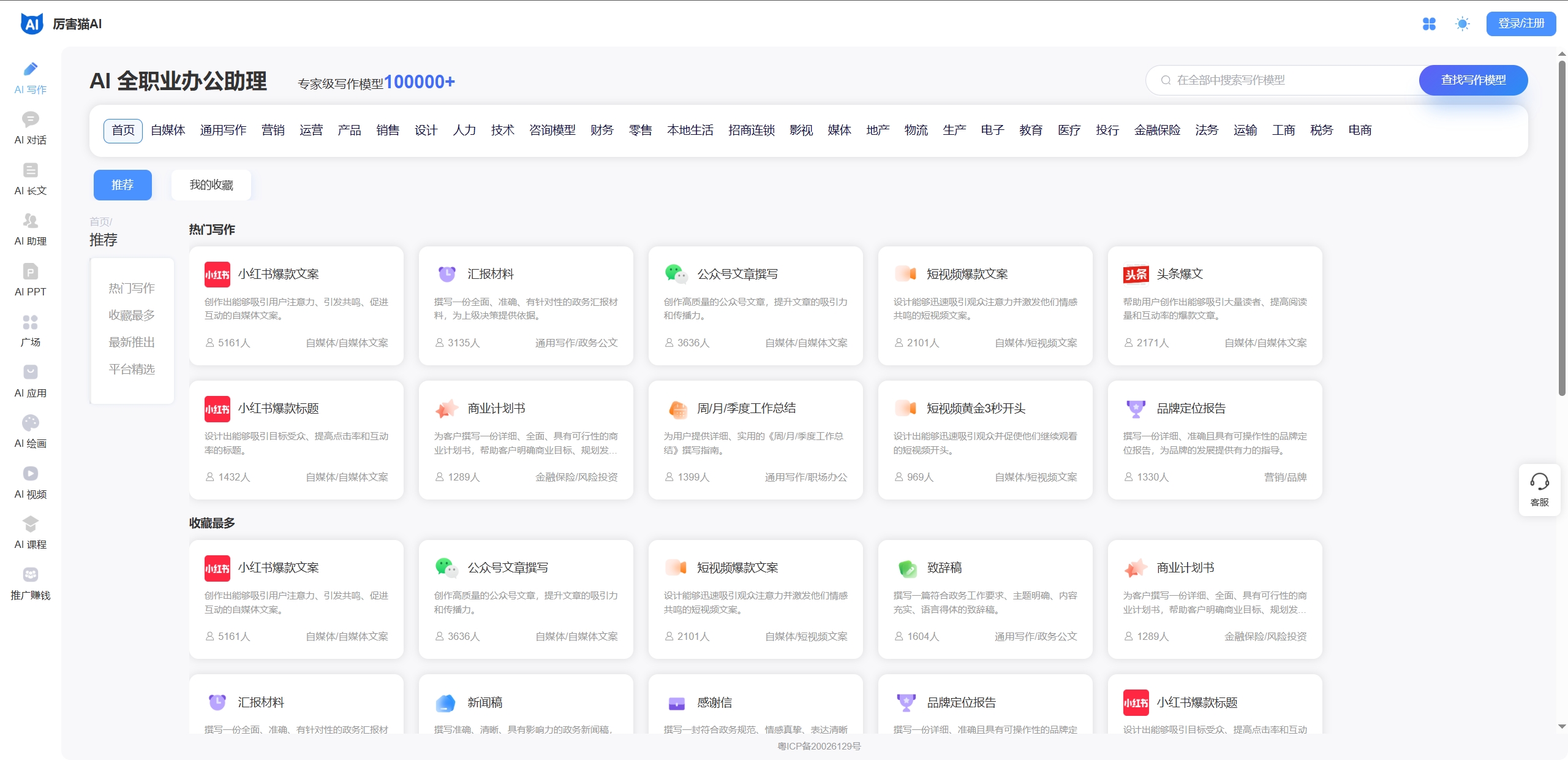Click the four-dot apps grid icon
Viewport: 1568px width, 760px height.
tap(1429, 24)
